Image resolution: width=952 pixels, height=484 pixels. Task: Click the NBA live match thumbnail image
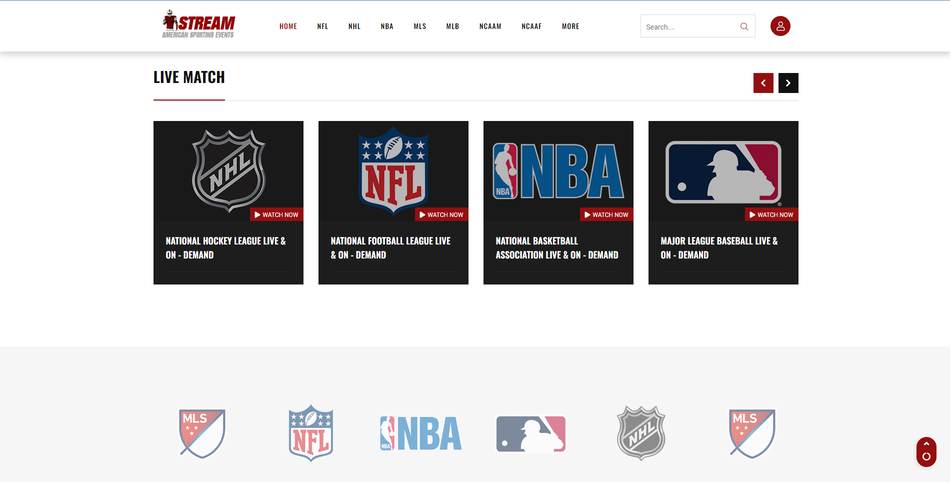(x=558, y=170)
